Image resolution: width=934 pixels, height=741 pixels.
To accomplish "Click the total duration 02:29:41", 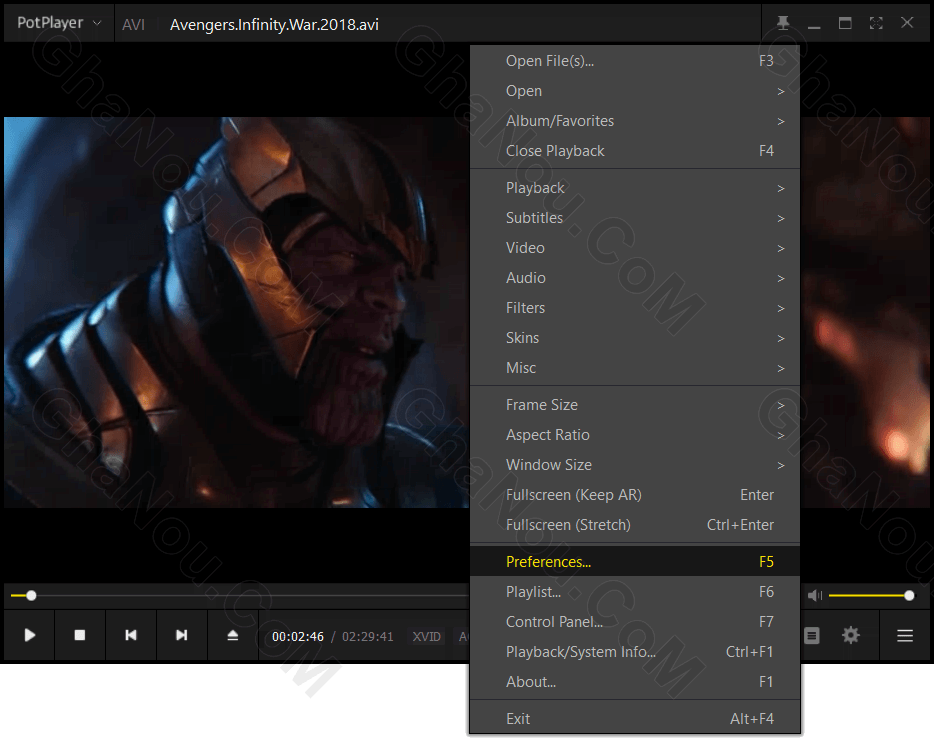I will 368,637.
